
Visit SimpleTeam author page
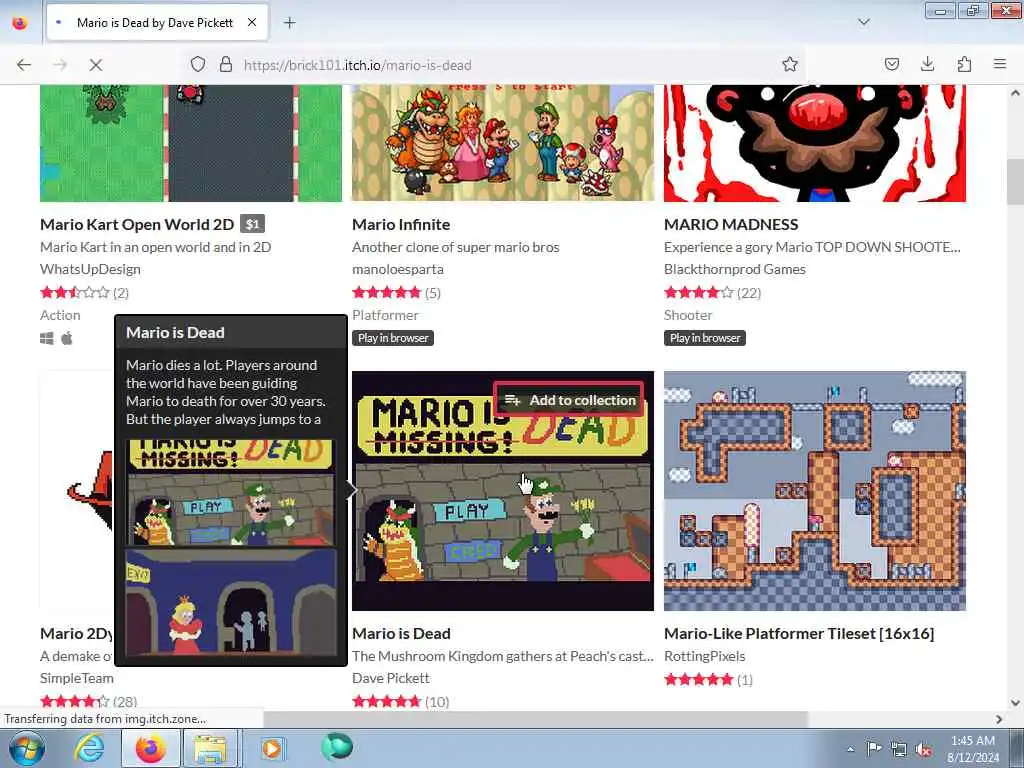tap(76, 678)
